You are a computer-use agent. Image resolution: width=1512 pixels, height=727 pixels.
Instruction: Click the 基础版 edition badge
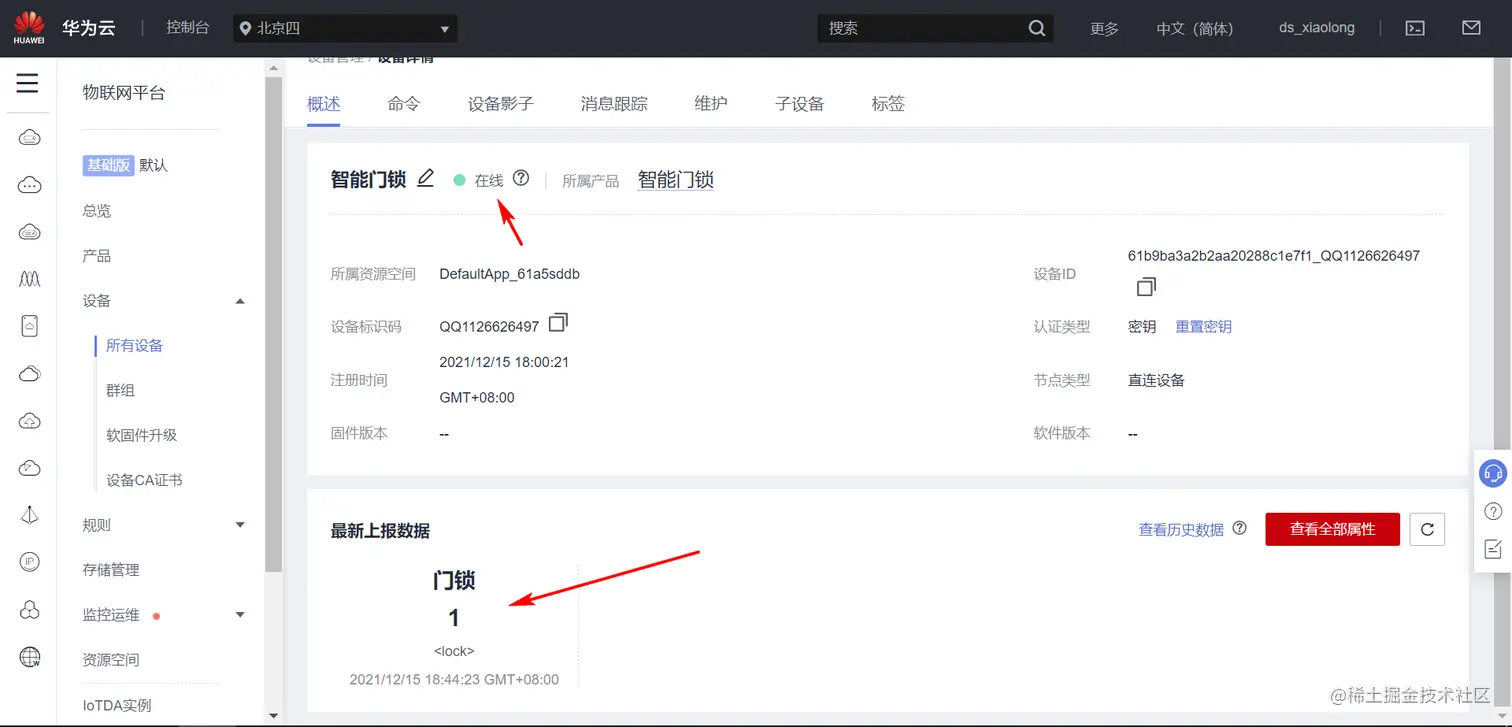coord(108,165)
